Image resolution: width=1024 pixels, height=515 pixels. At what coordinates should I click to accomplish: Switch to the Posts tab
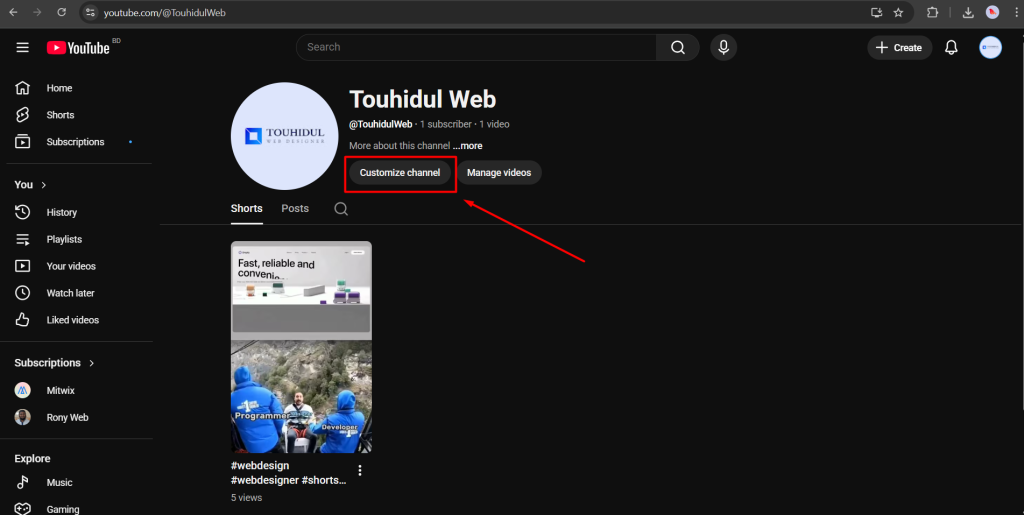(295, 209)
